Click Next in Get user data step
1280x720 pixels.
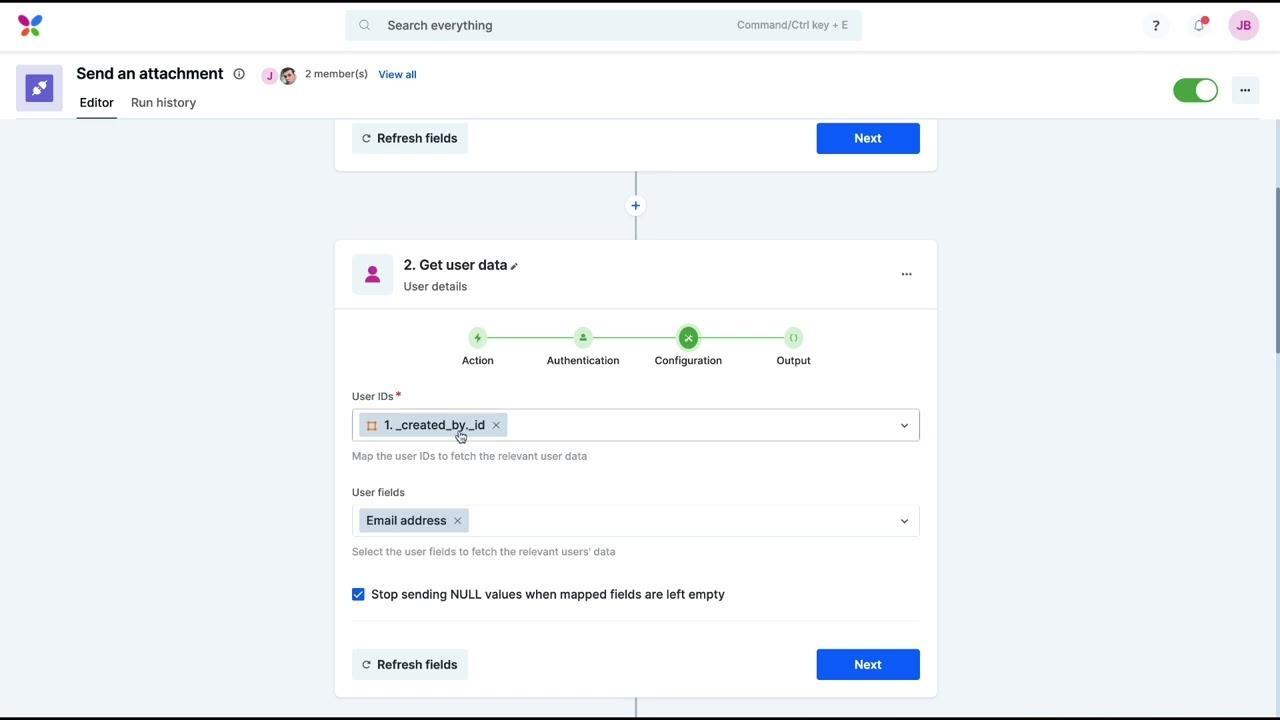coord(867,665)
